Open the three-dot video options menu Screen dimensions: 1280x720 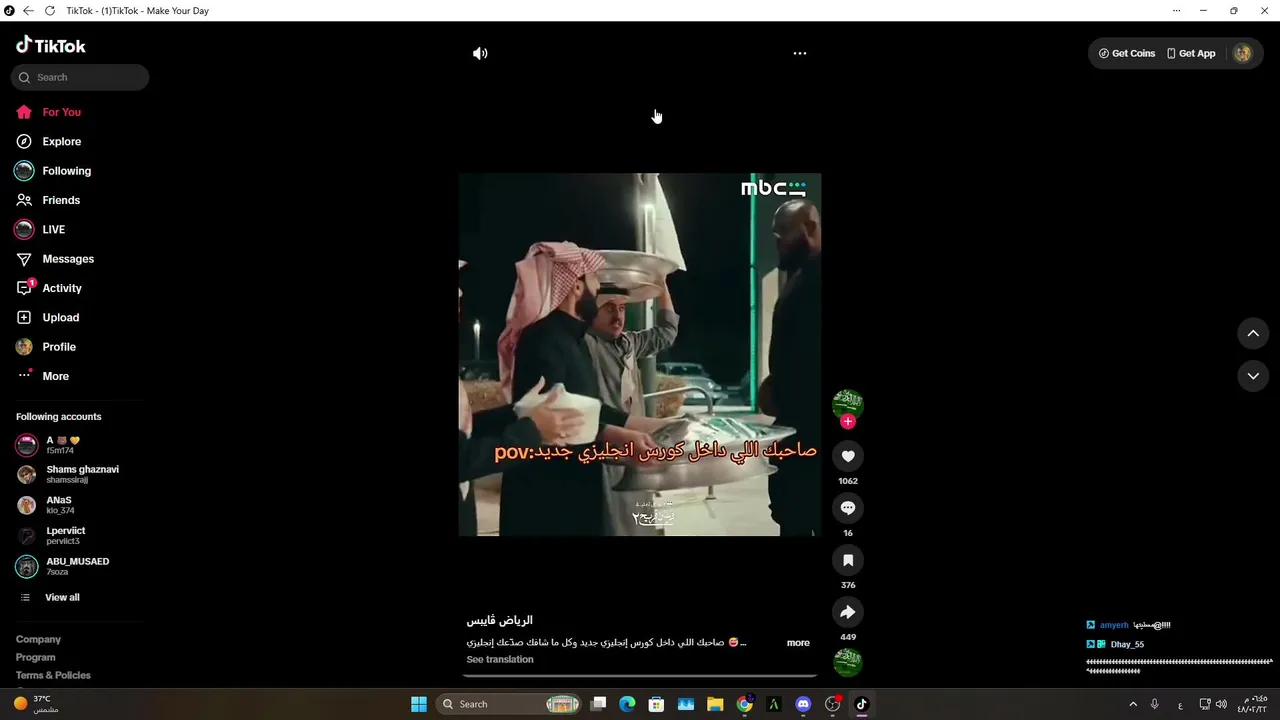[x=800, y=53]
